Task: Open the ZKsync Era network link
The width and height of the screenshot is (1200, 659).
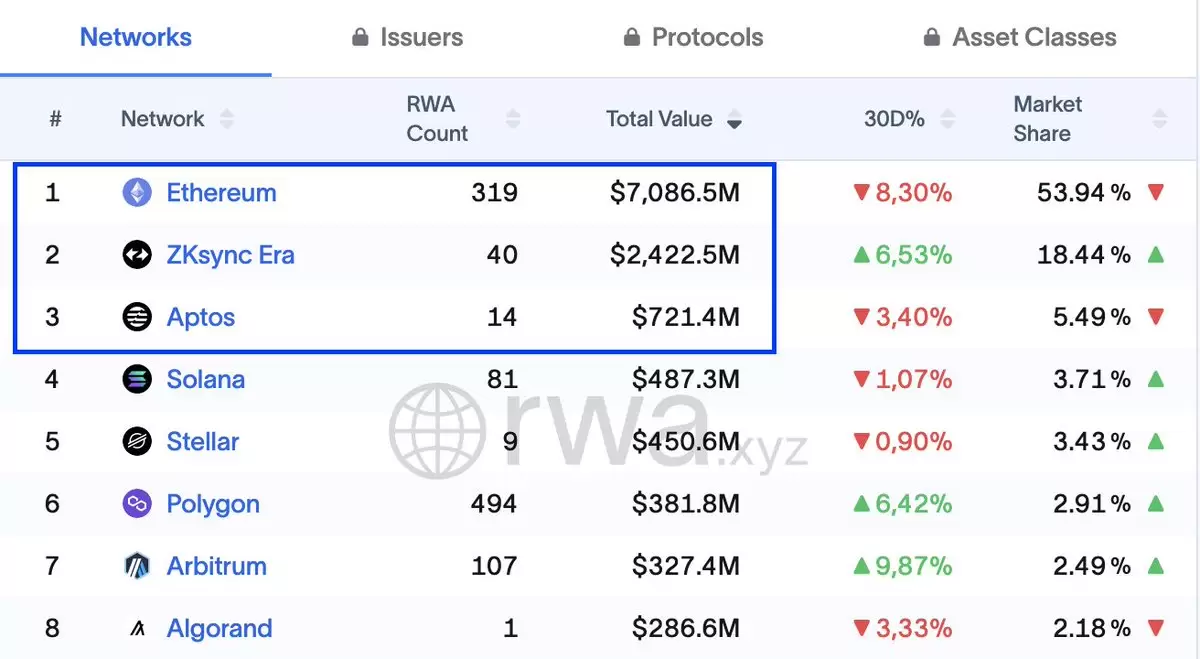Action: pos(230,255)
